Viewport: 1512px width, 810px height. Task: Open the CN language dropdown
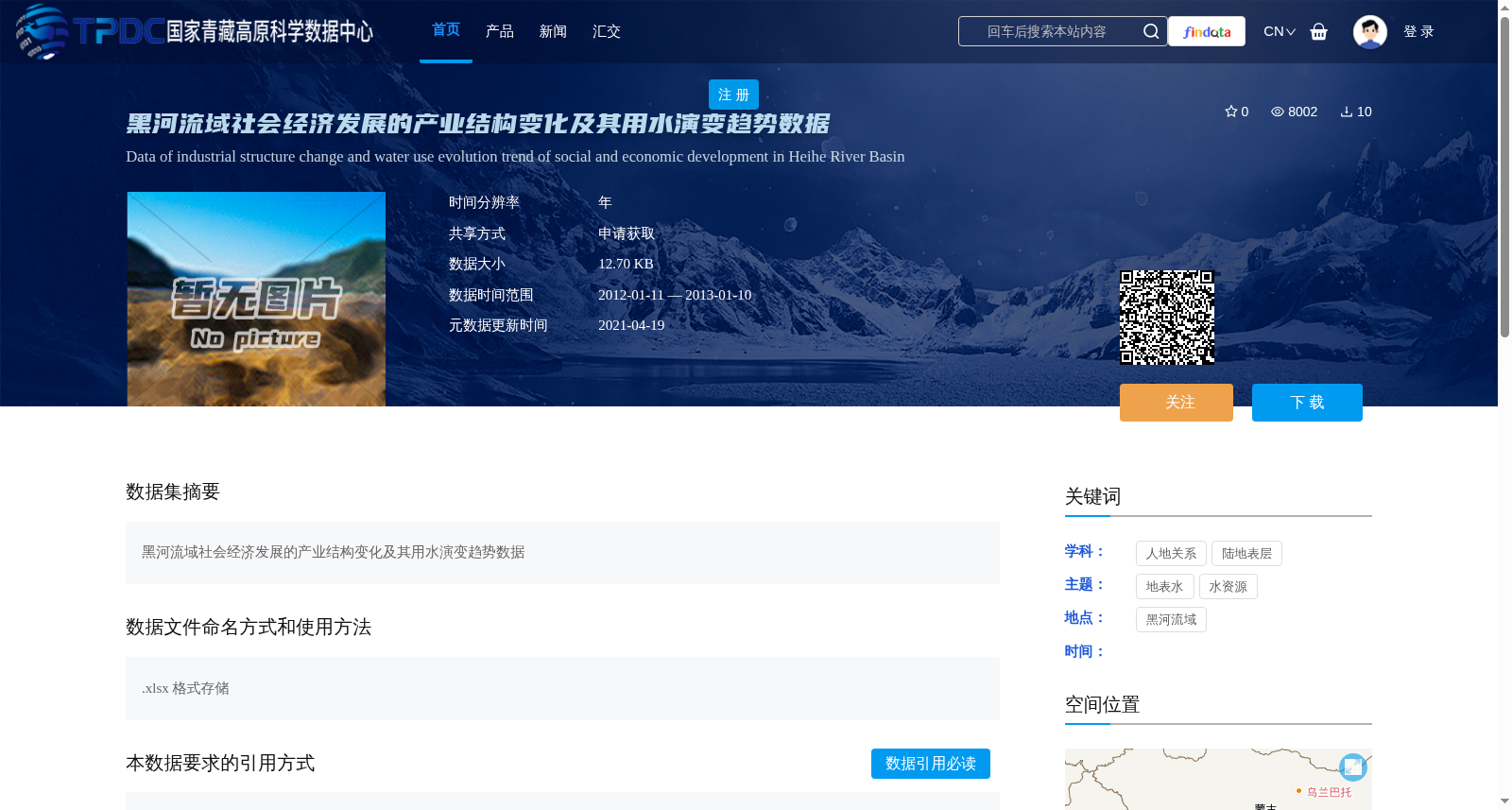(x=1280, y=31)
